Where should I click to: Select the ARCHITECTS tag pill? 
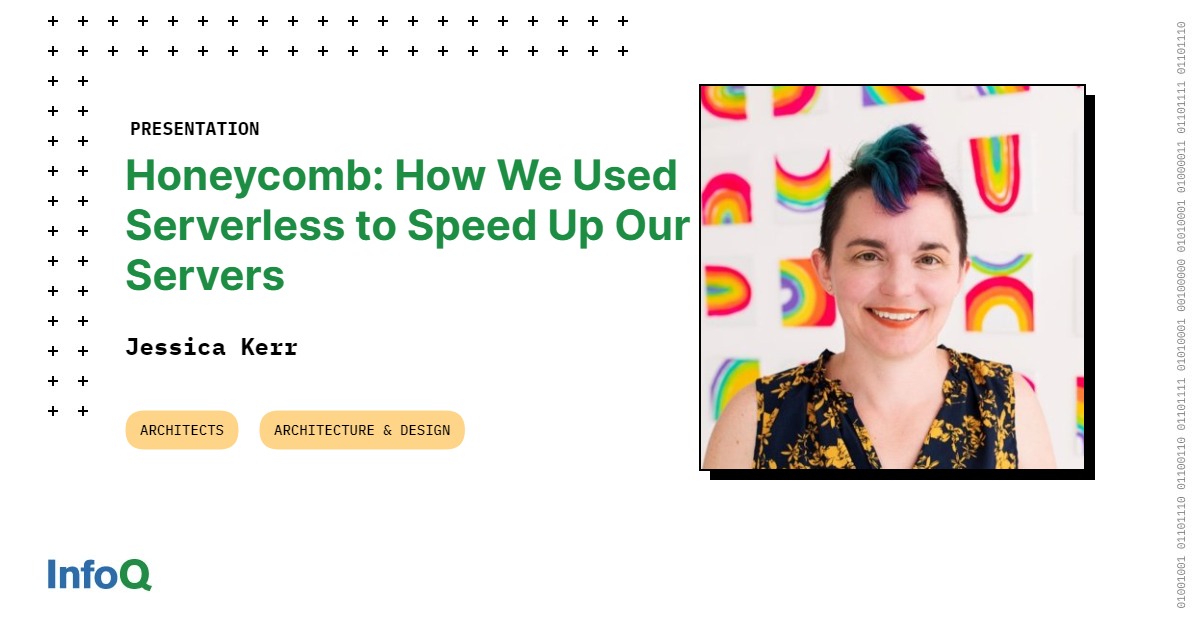pyautogui.click(x=182, y=430)
